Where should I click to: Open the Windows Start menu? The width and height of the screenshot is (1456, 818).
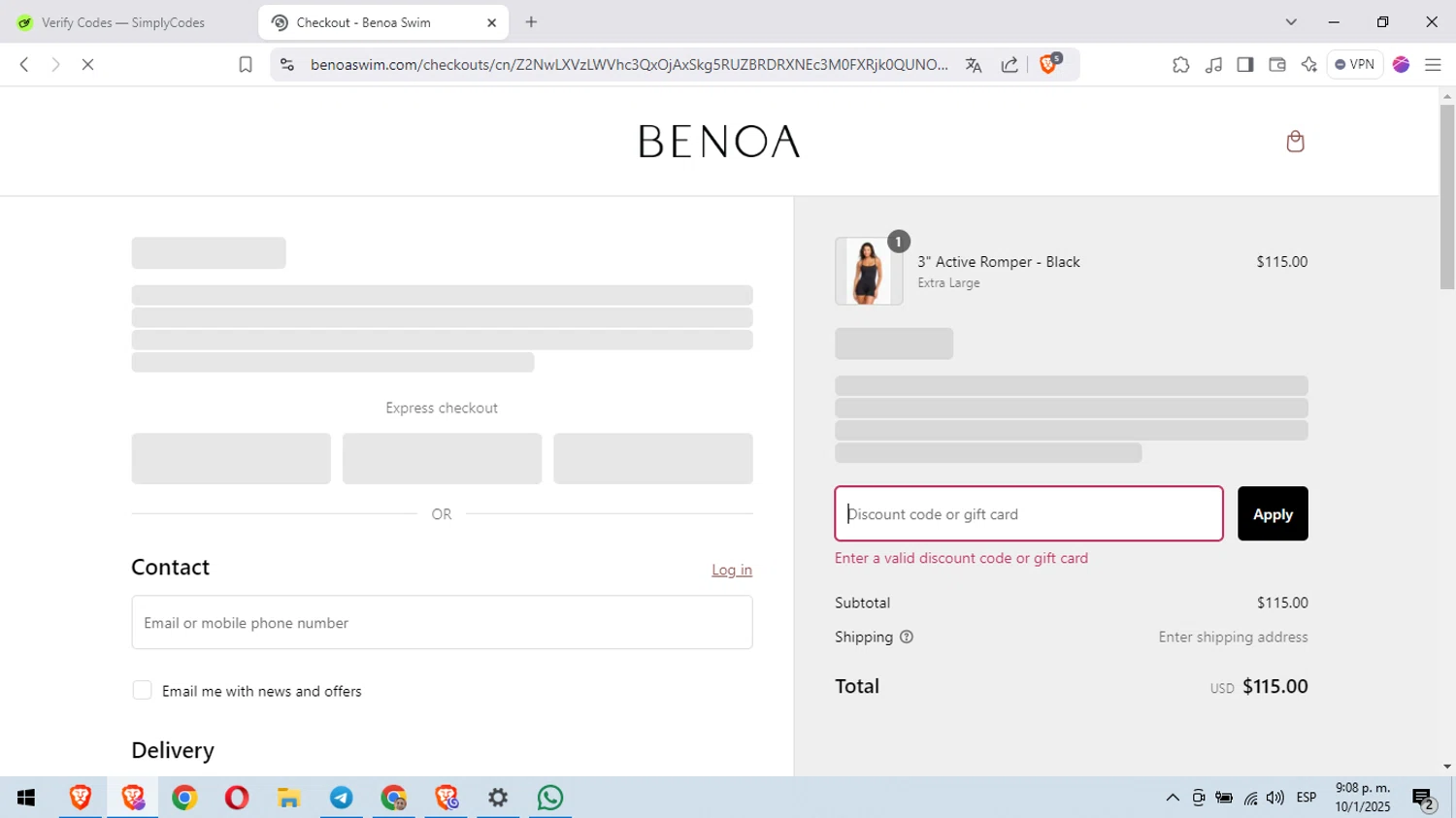(x=26, y=798)
